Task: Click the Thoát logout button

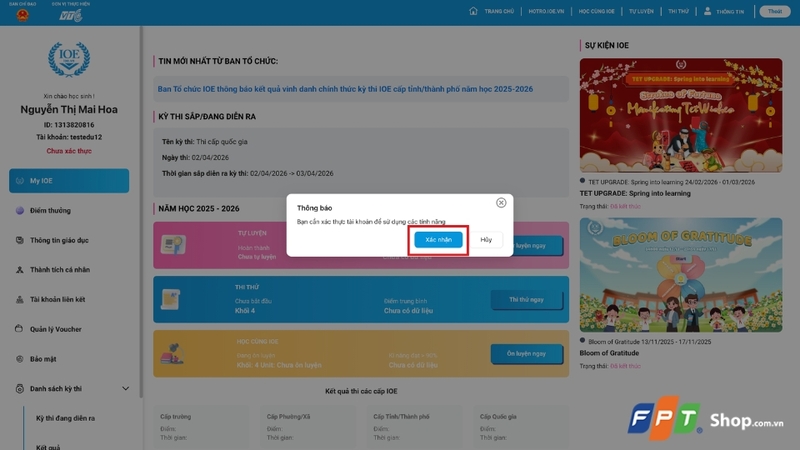Action: [x=774, y=11]
